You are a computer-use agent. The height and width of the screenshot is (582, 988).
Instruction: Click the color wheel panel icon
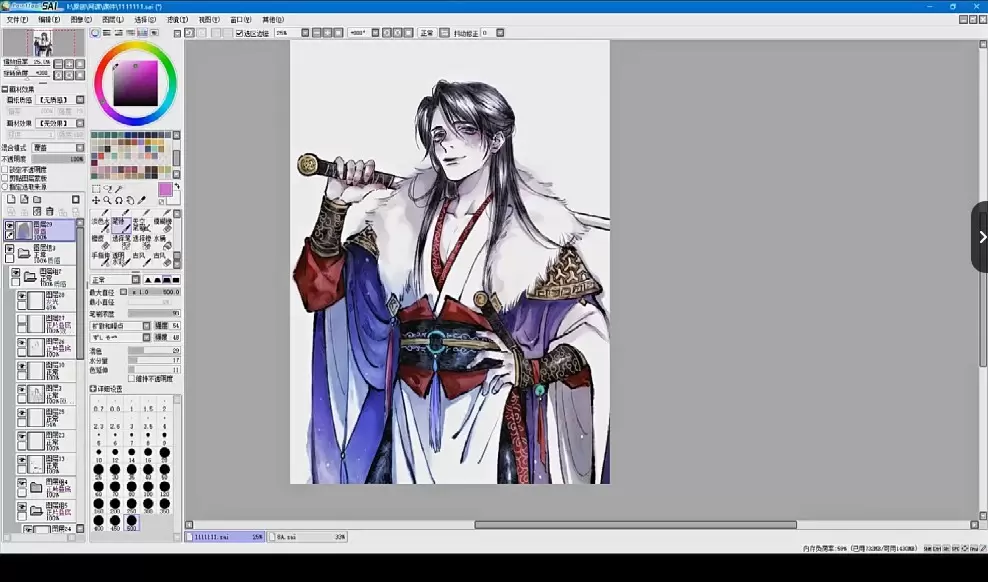[x=95, y=33]
